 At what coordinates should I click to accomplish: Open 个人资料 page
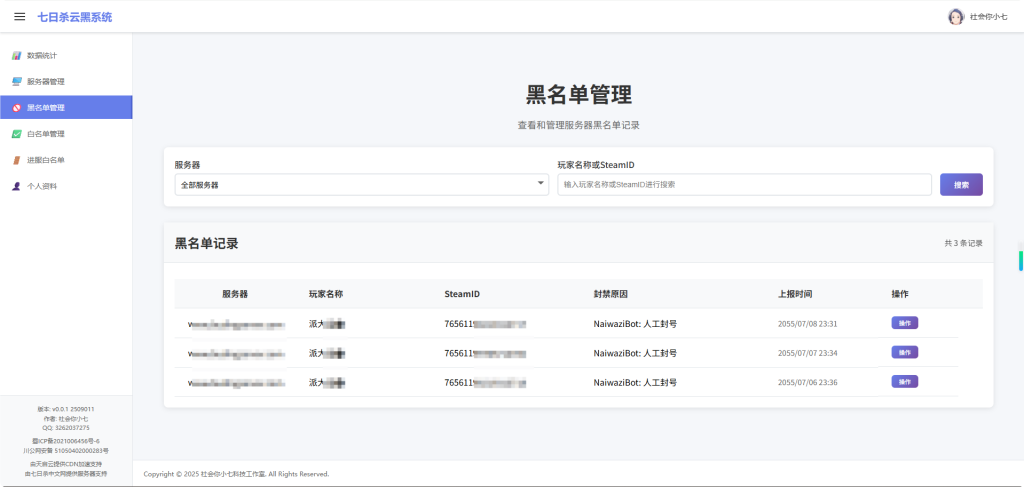pos(66,186)
